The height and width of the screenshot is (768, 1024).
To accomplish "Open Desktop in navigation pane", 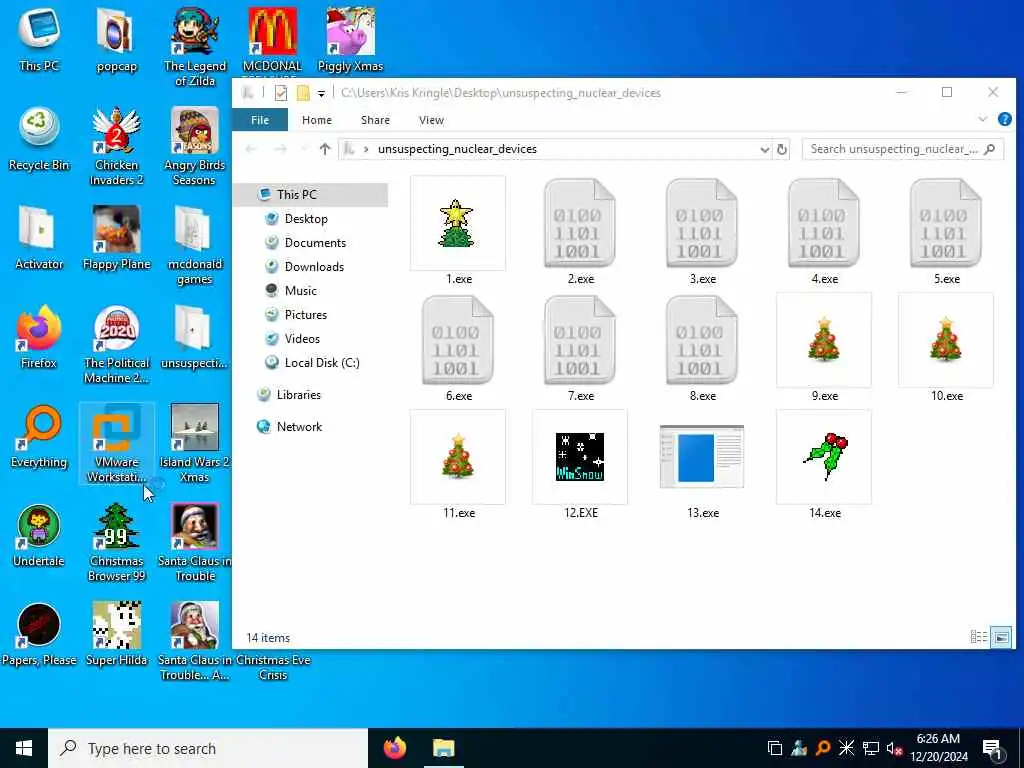I will pos(306,219).
